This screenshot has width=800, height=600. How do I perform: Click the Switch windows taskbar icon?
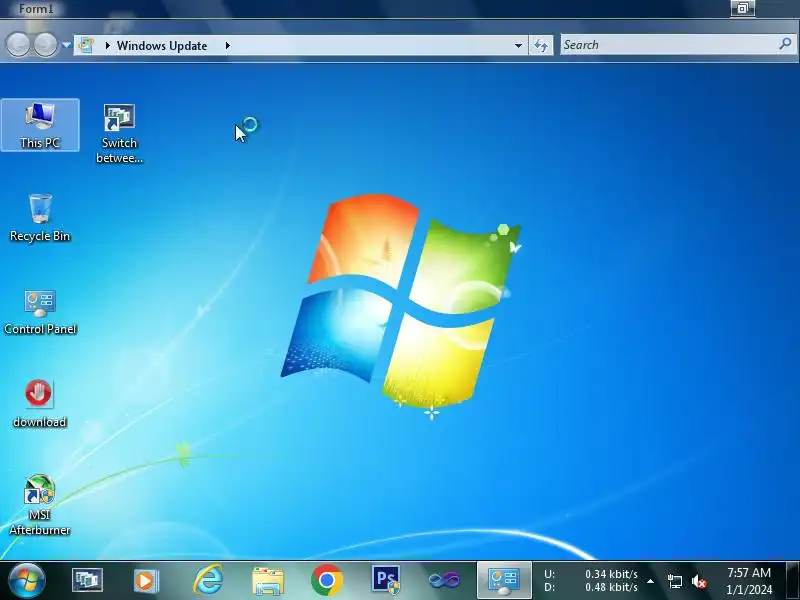point(87,580)
